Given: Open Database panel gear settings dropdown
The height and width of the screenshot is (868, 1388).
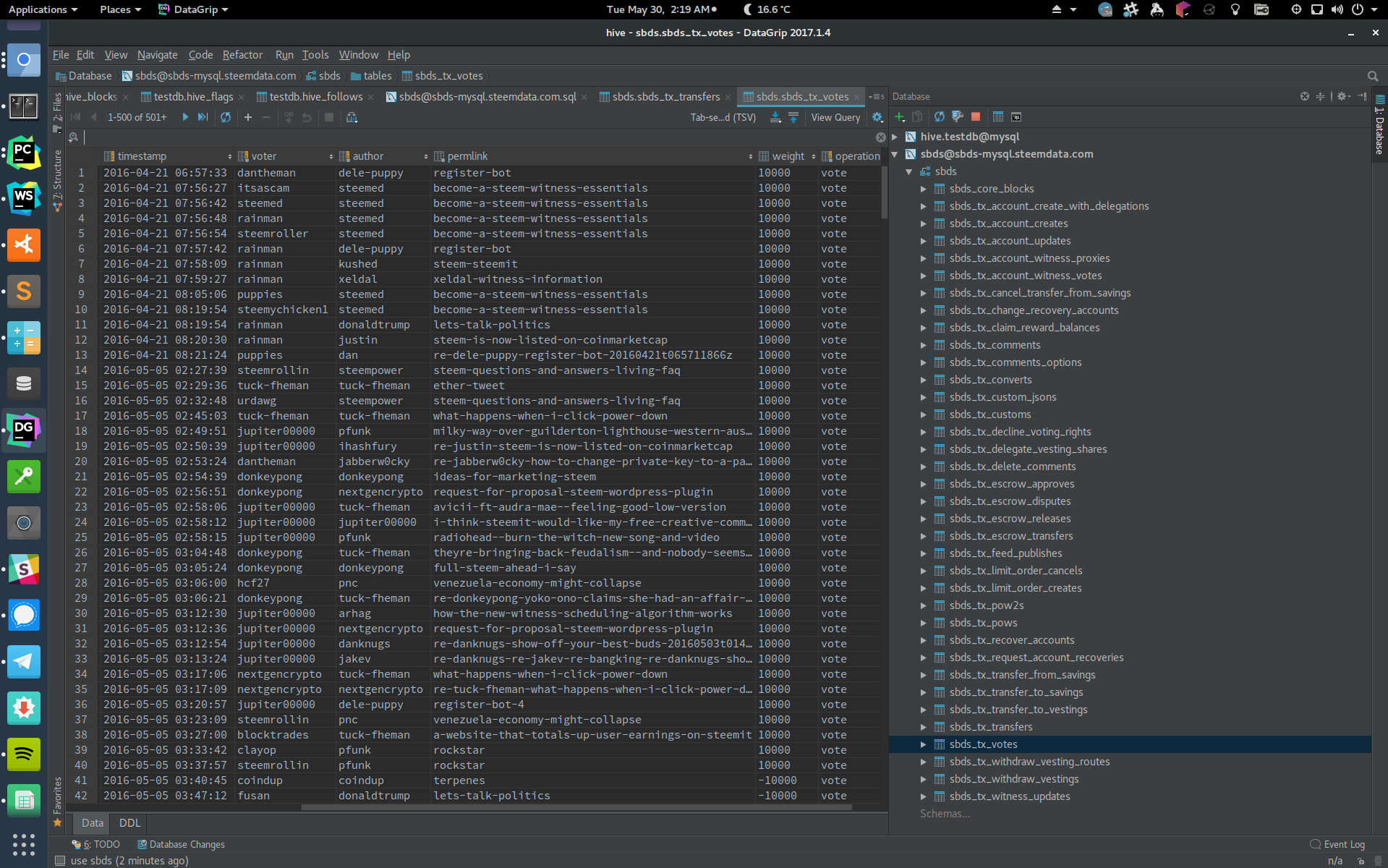Looking at the screenshot, I should pos(1344,96).
